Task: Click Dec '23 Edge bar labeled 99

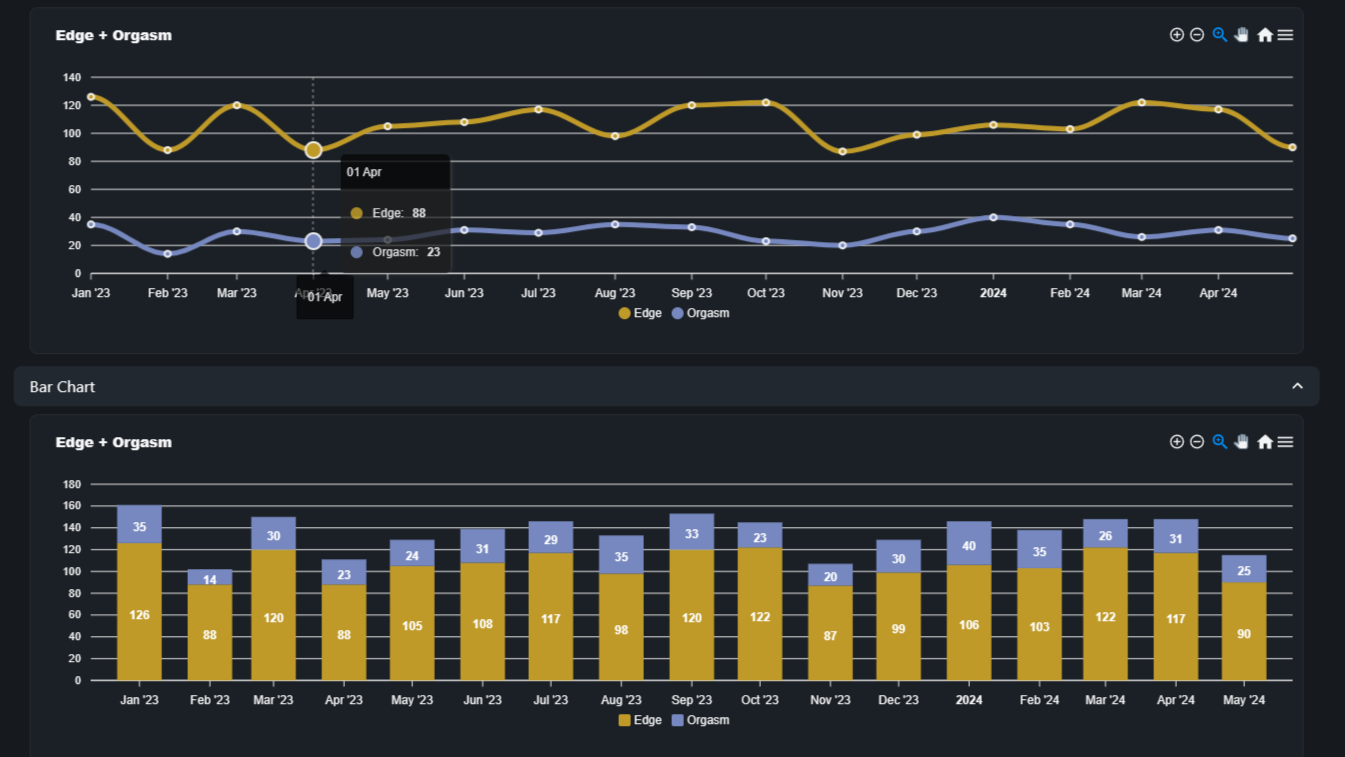Action: pyautogui.click(x=898, y=627)
